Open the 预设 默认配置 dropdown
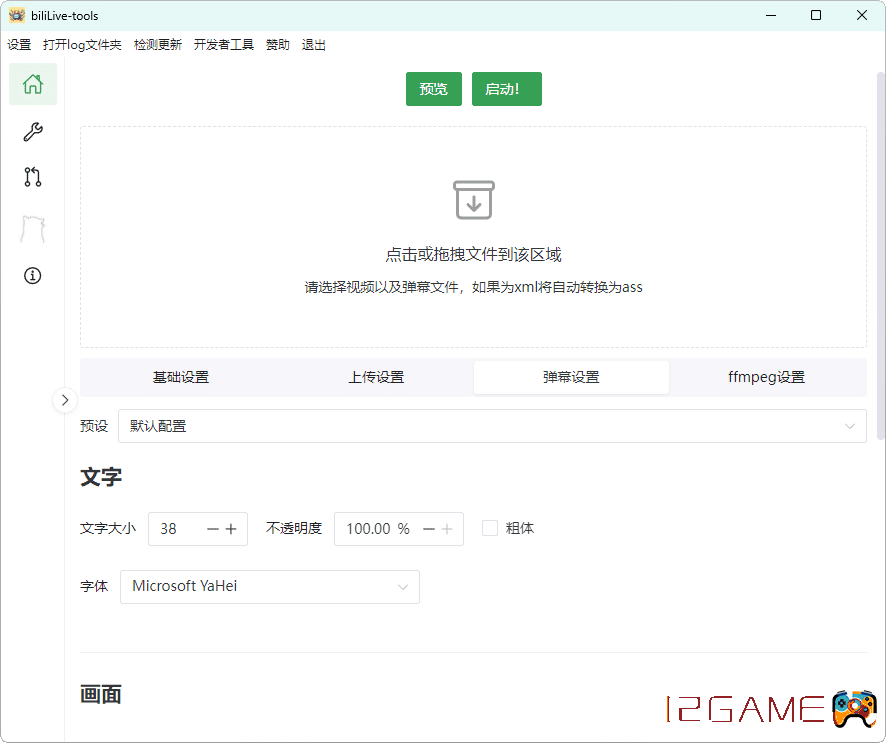Image resolution: width=886 pixels, height=743 pixels. pos(492,426)
